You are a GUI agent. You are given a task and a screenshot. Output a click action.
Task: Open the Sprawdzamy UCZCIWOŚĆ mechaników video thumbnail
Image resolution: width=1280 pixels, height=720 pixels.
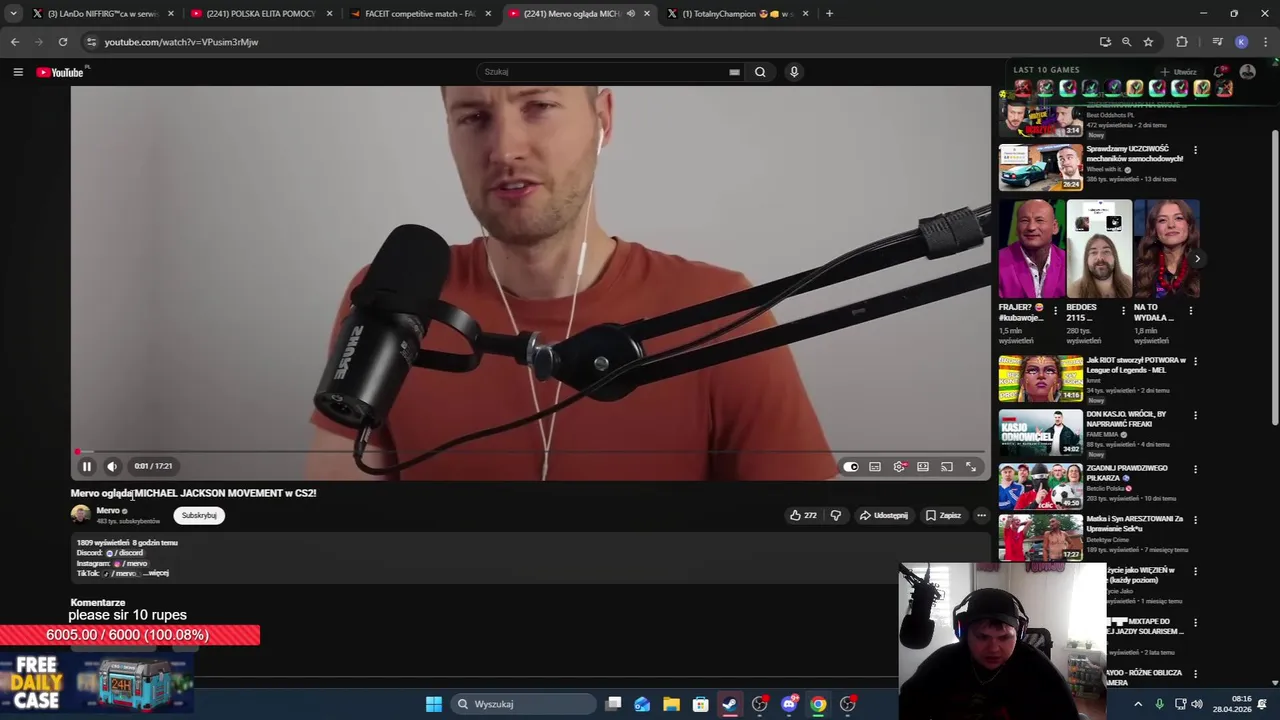(x=1040, y=167)
